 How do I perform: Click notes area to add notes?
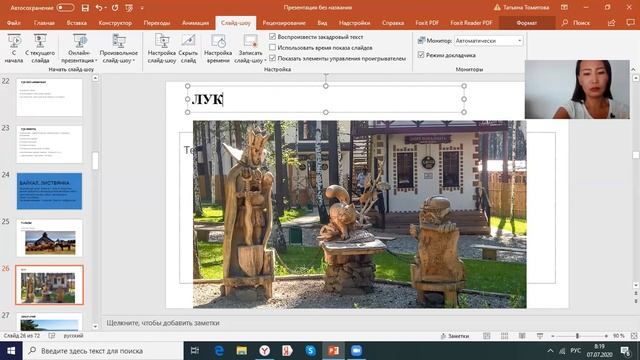click(163, 323)
